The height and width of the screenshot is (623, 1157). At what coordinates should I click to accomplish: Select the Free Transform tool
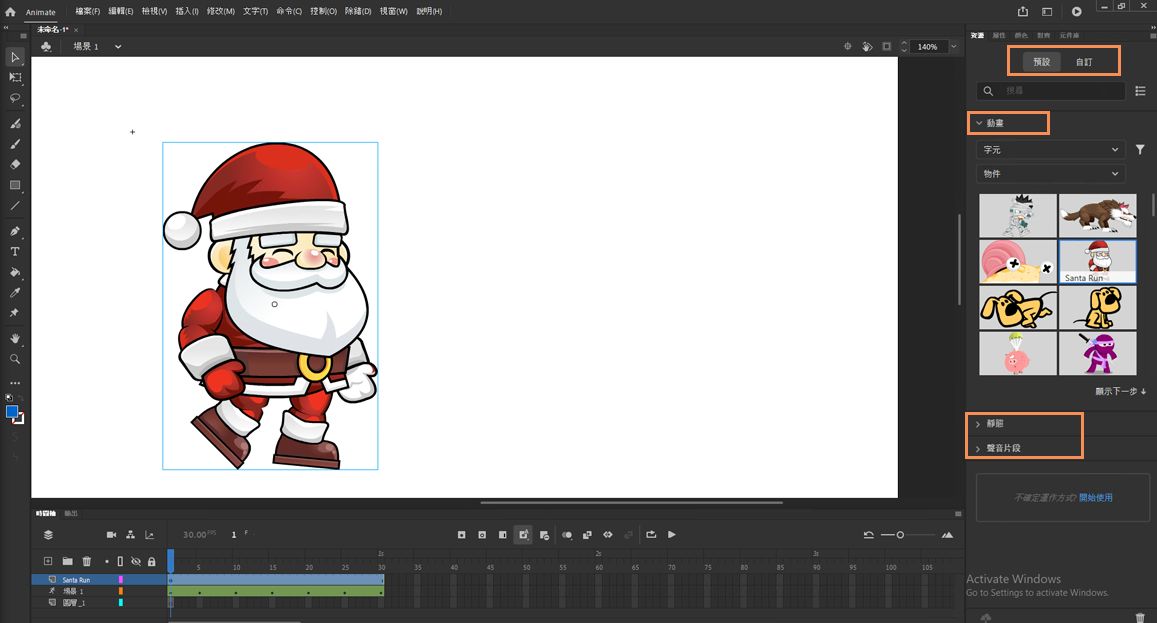tap(15, 78)
